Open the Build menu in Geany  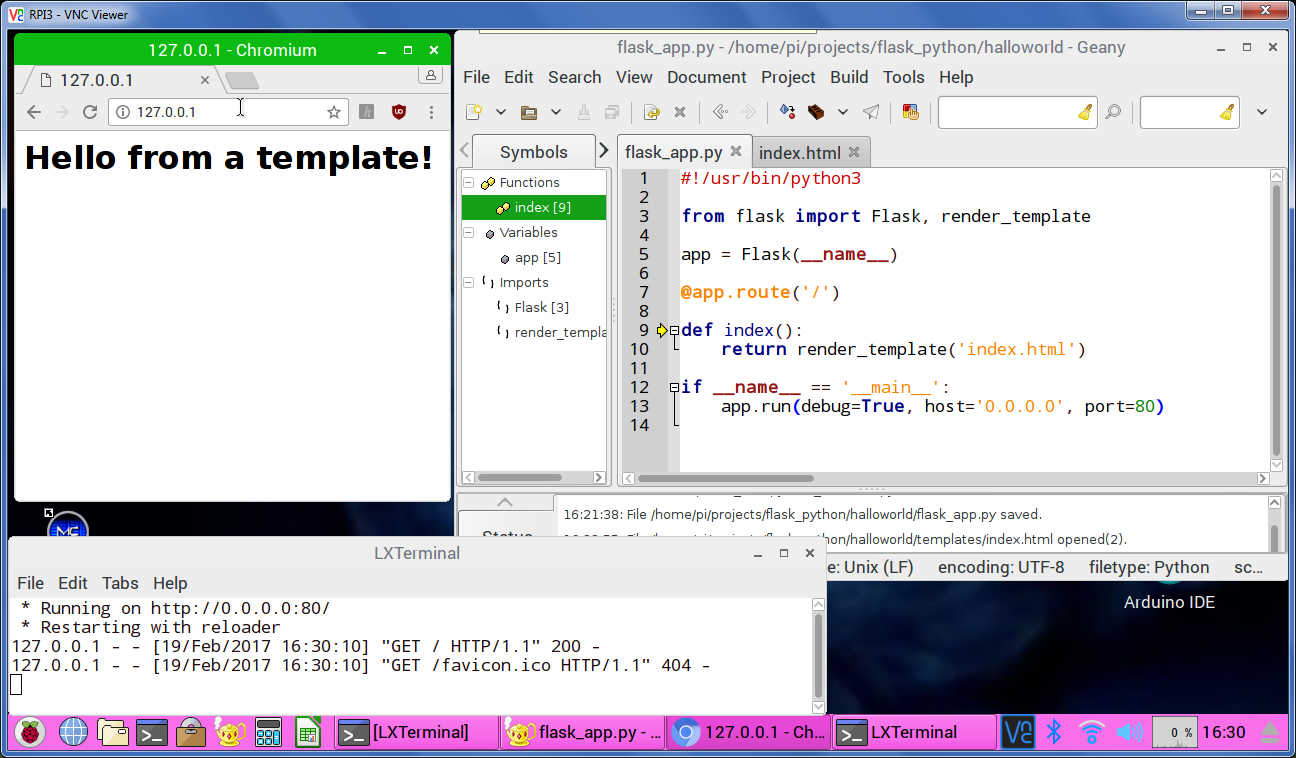coord(849,77)
